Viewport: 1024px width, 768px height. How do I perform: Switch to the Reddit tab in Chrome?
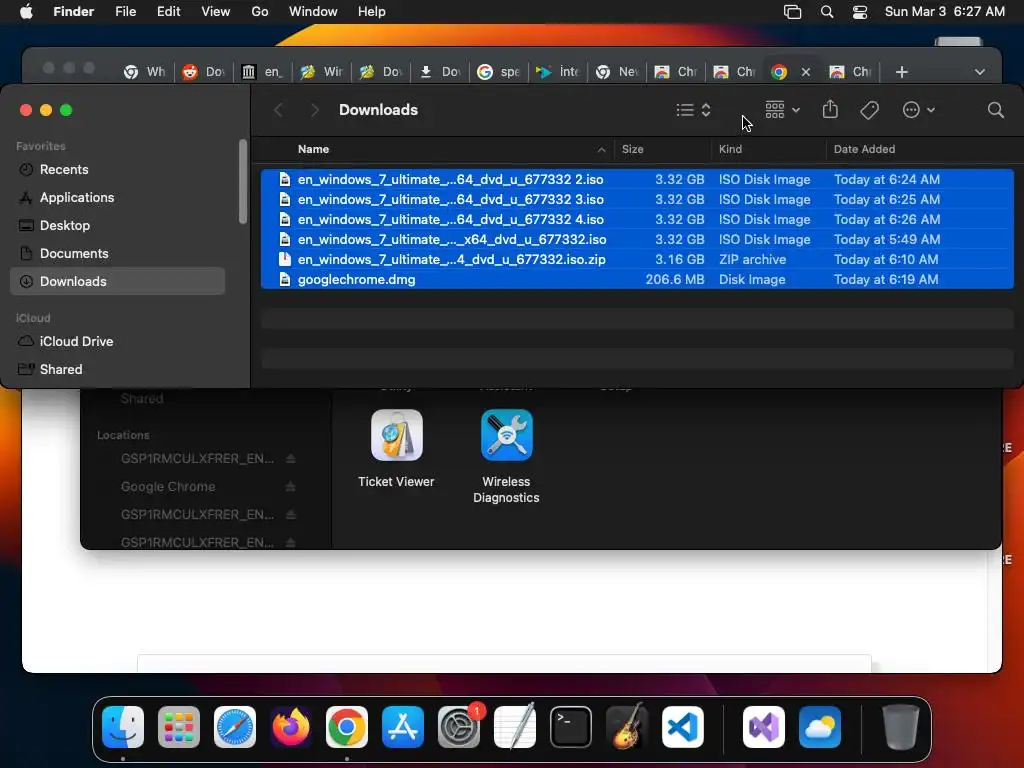(204, 72)
